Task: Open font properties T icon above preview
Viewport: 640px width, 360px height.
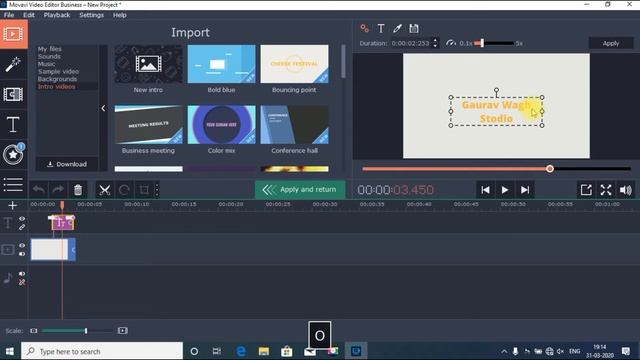Action: coord(381,28)
